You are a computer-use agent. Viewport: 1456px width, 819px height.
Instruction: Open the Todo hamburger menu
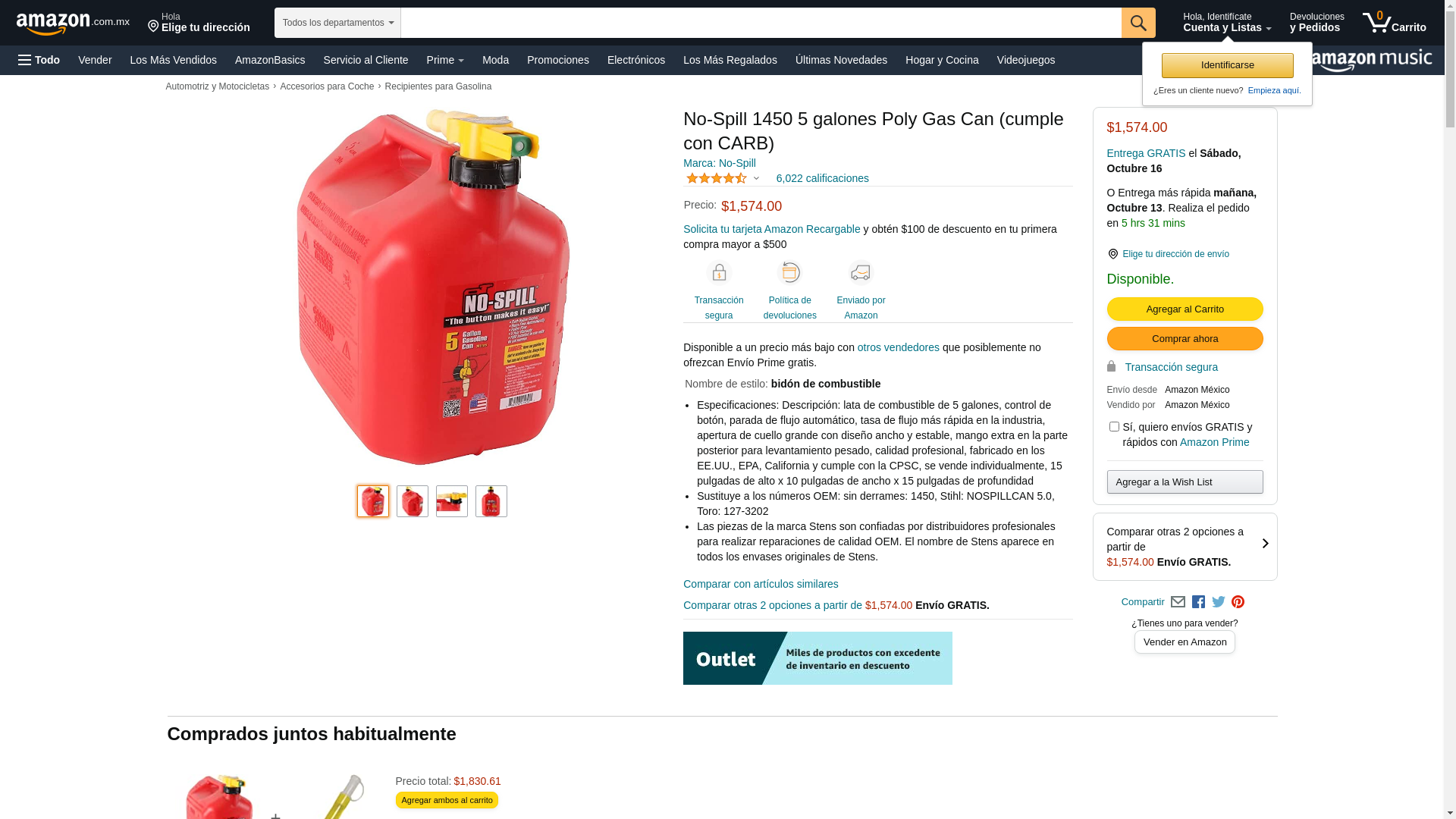pyautogui.click(x=39, y=60)
